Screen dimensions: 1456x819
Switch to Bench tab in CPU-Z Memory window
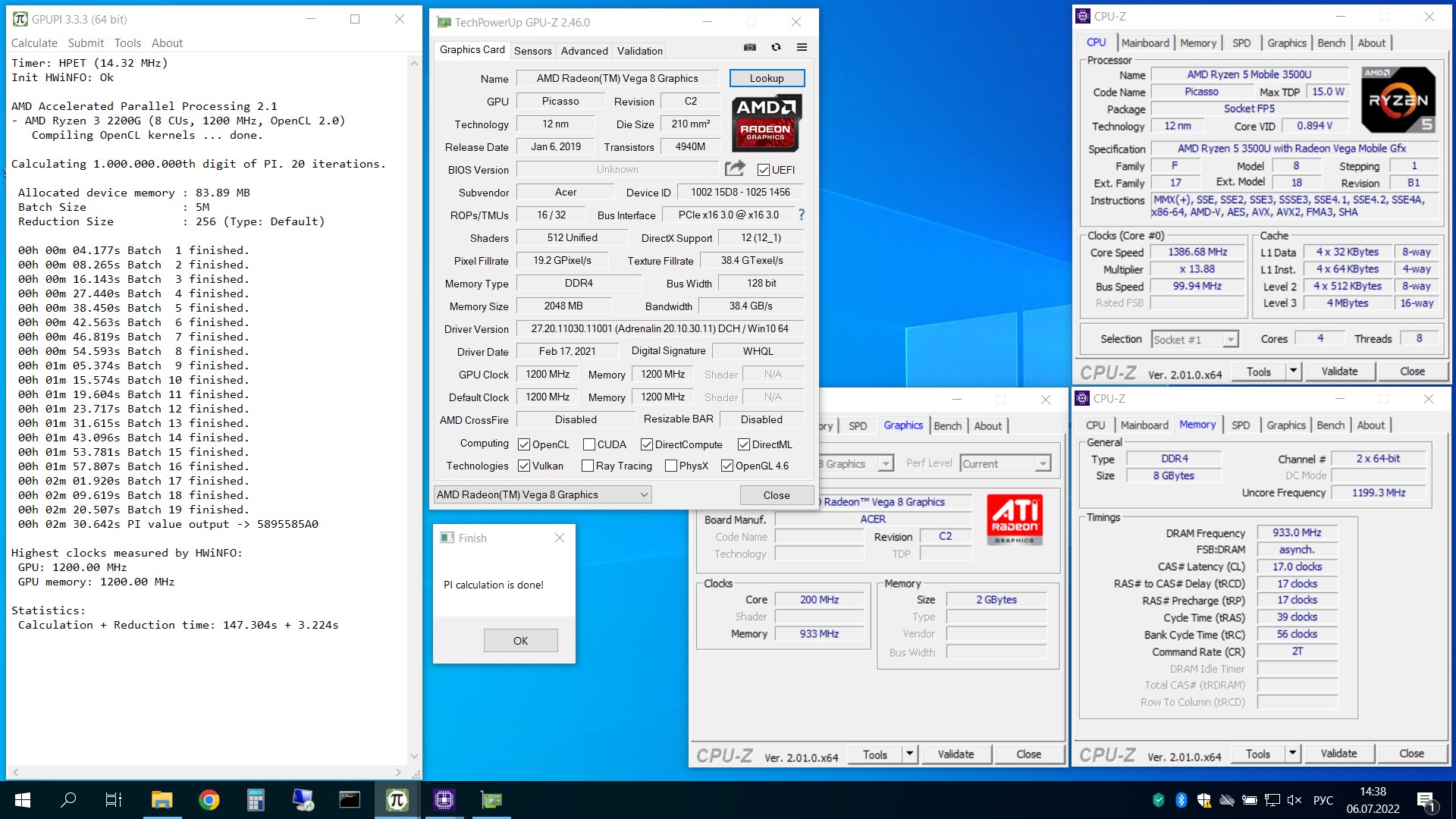point(1330,425)
